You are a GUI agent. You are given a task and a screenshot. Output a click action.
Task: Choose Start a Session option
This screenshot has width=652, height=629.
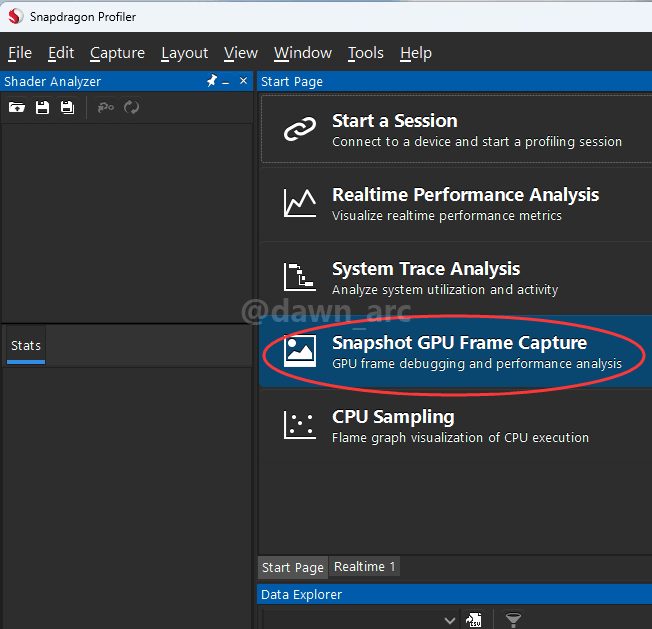(456, 129)
